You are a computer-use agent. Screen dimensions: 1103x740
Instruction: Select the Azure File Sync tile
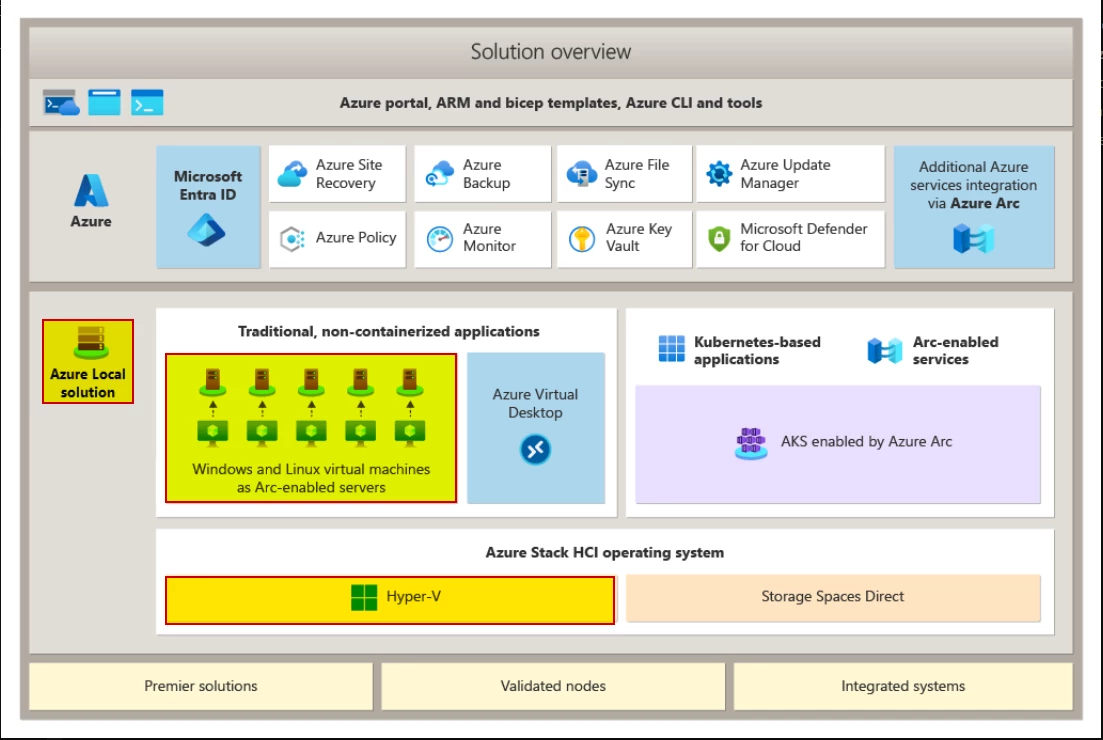click(625, 174)
